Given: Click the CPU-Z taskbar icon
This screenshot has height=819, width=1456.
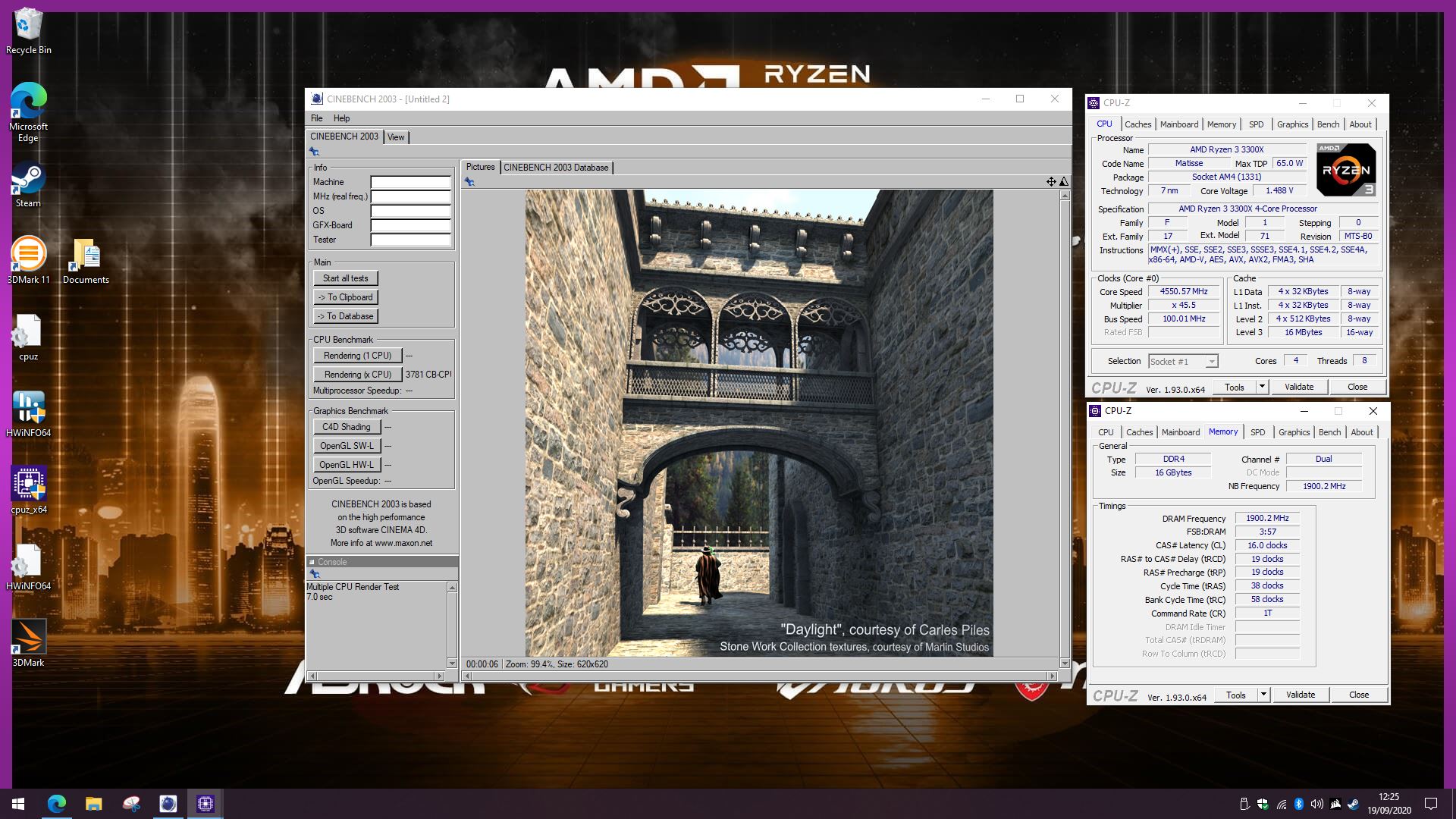Looking at the screenshot, I should pos(205,804).
